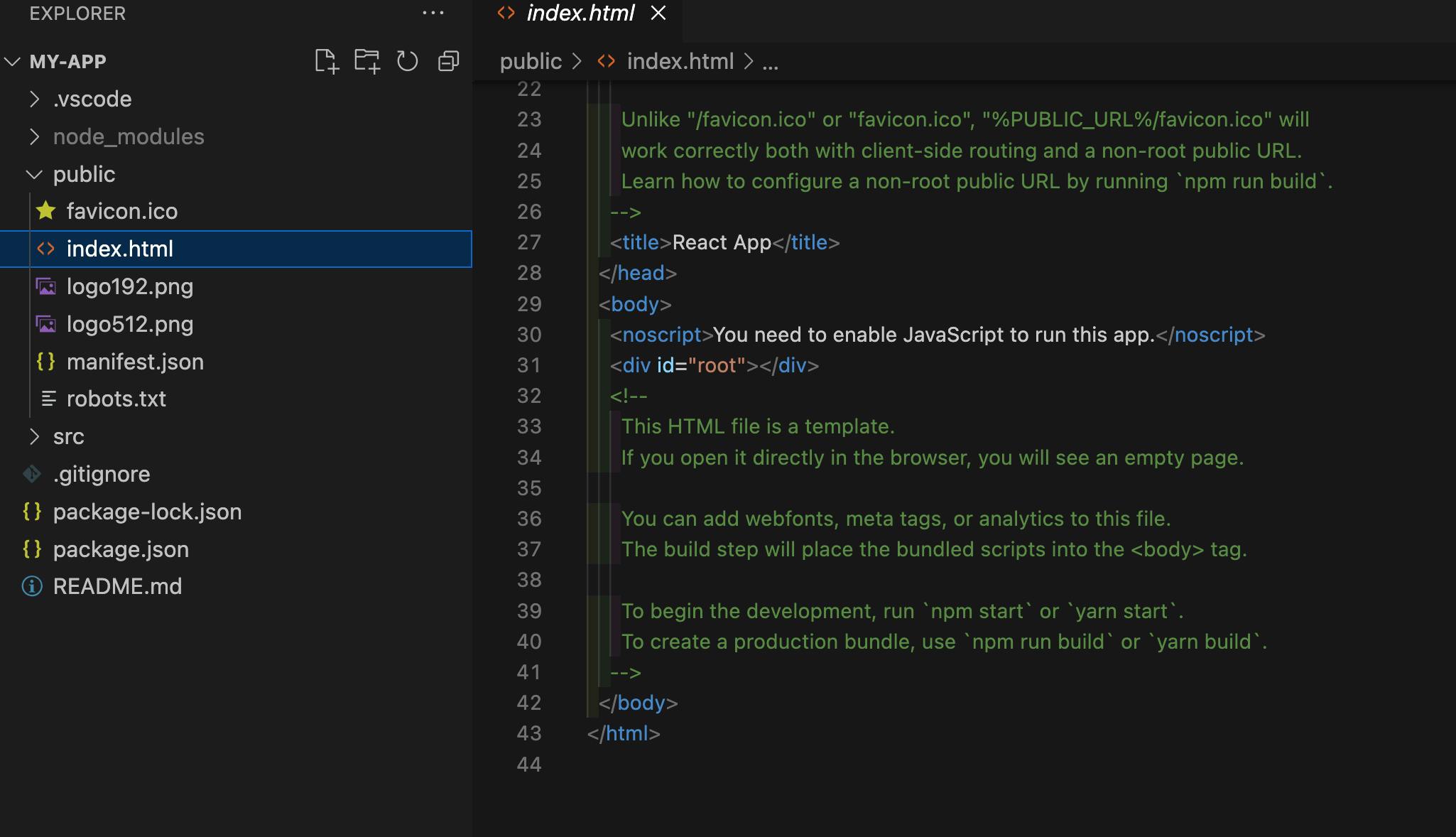Click the package-lock.json braces icon
Image resolution: width=1456 pixels, height=837 pixels.
click(32, 512)
